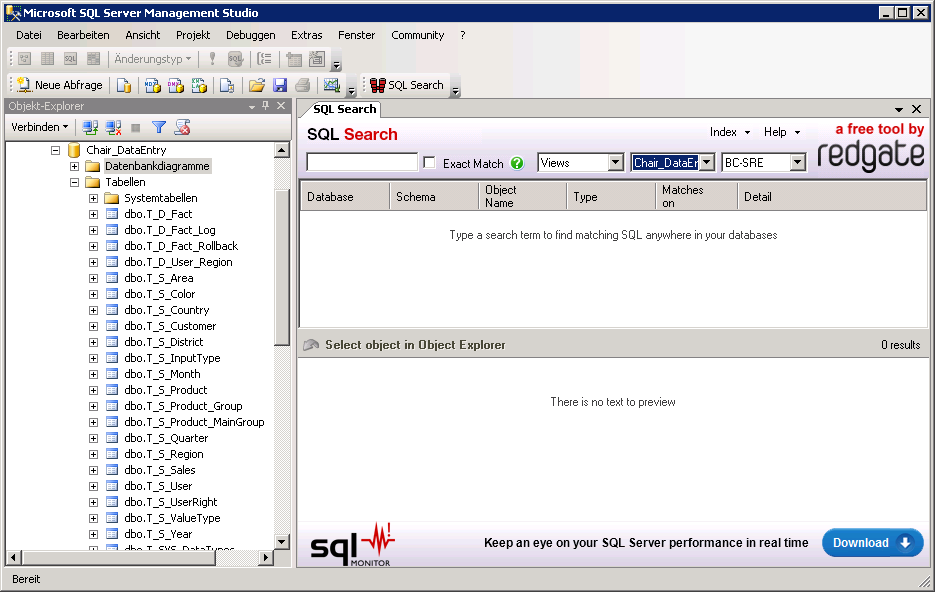This screenshot has width=935, height=592.
Task: Click disconnect icon in Object Explorer
Action: (113, 127)
